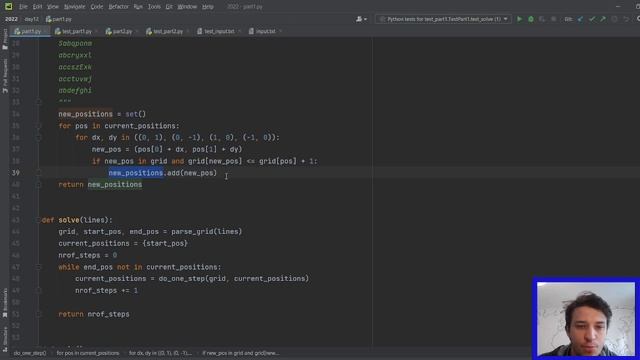Click 'day12' in the navigation bar
The width and height of the screenshot is (640, 360).
click(31, 19)
